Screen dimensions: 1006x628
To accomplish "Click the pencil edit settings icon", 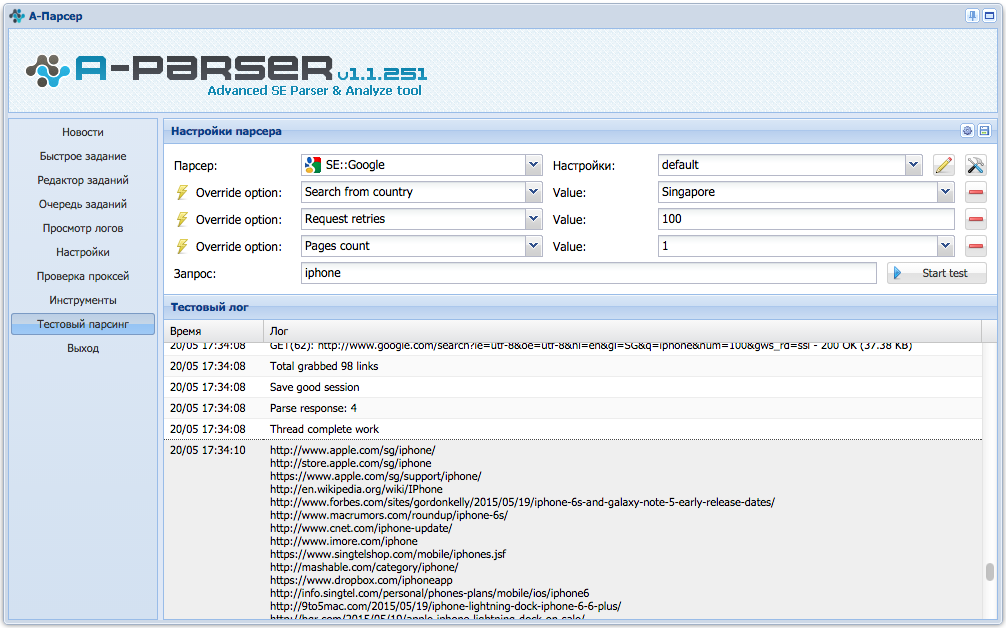I will coord(943,165).
